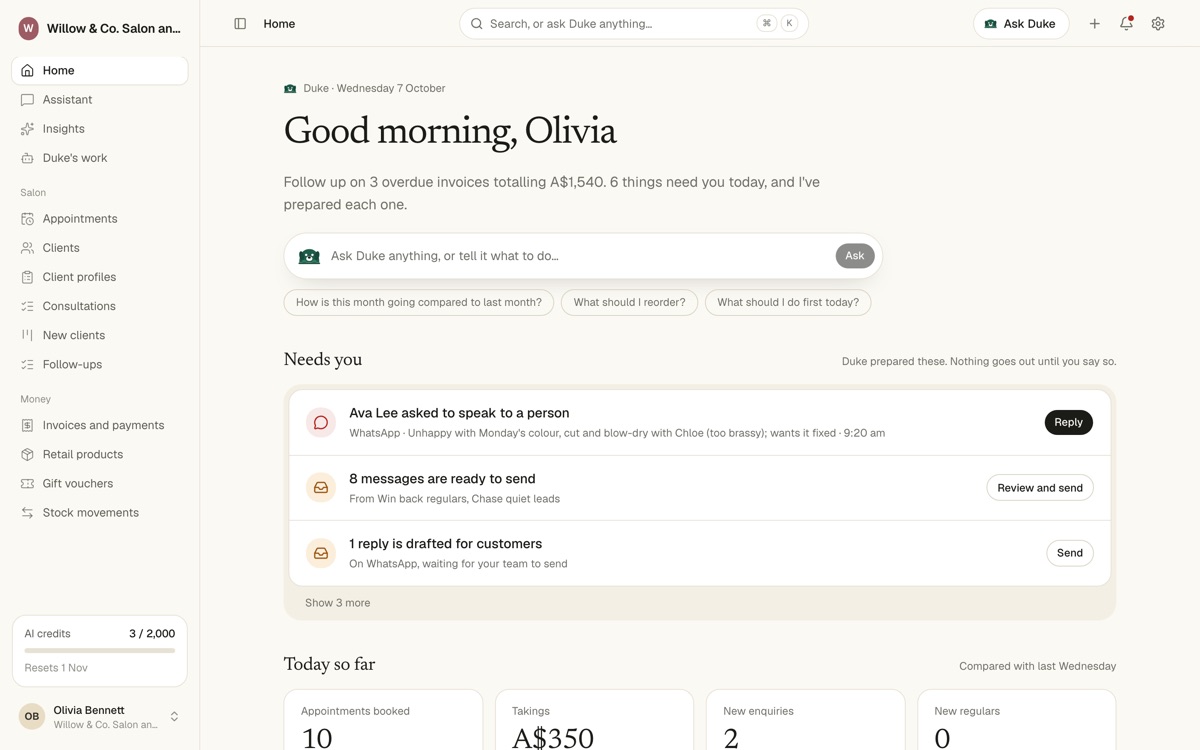The image size is (1200, 750).
Task: Click '8 messages are ready to send'
Action: point(442,479)
